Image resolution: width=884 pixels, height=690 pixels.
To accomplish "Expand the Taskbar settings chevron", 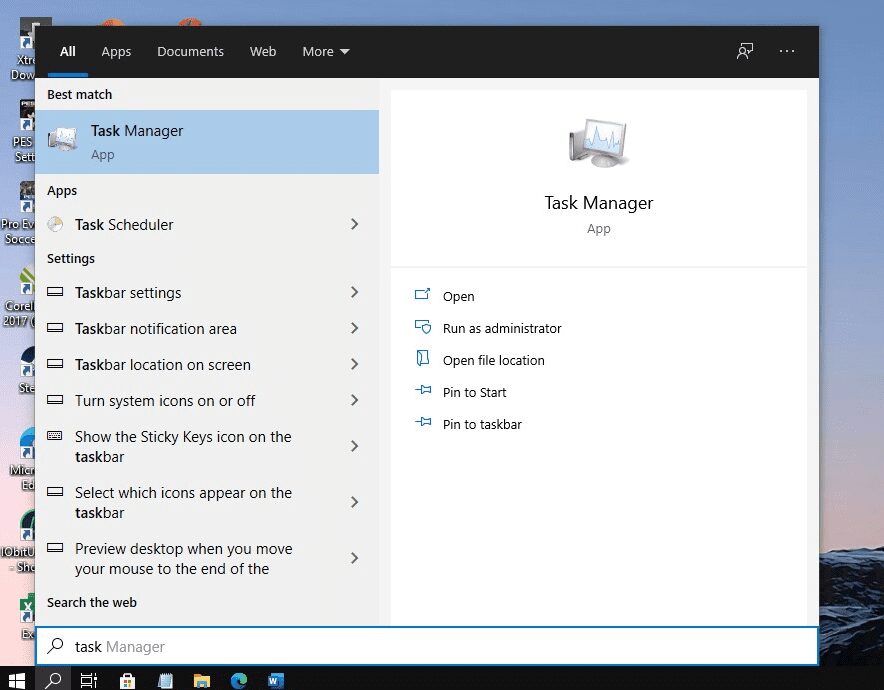I will [355, 292].
